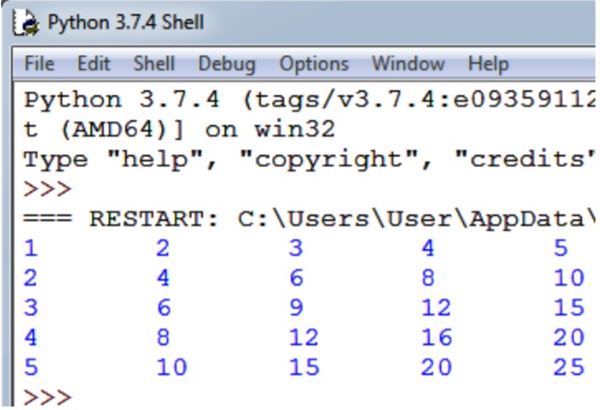Screen dimensions: 600x410
Task: Click the Python version banner line
Action: (309, 100)
